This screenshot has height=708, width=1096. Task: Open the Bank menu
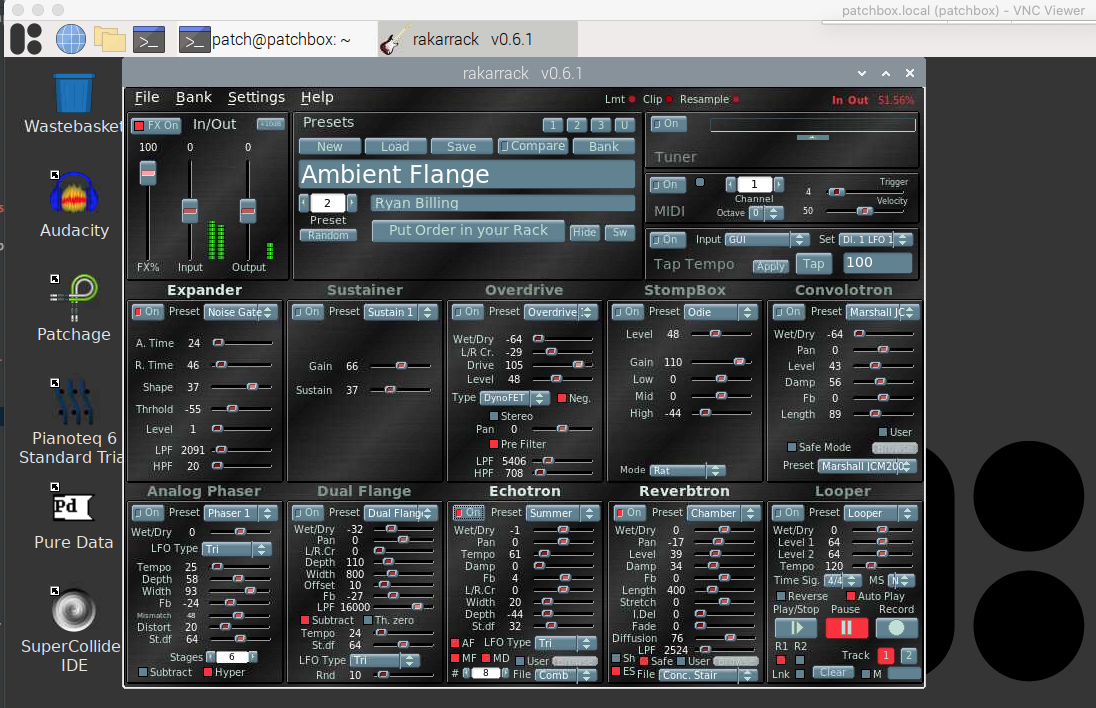click(194, 97)
